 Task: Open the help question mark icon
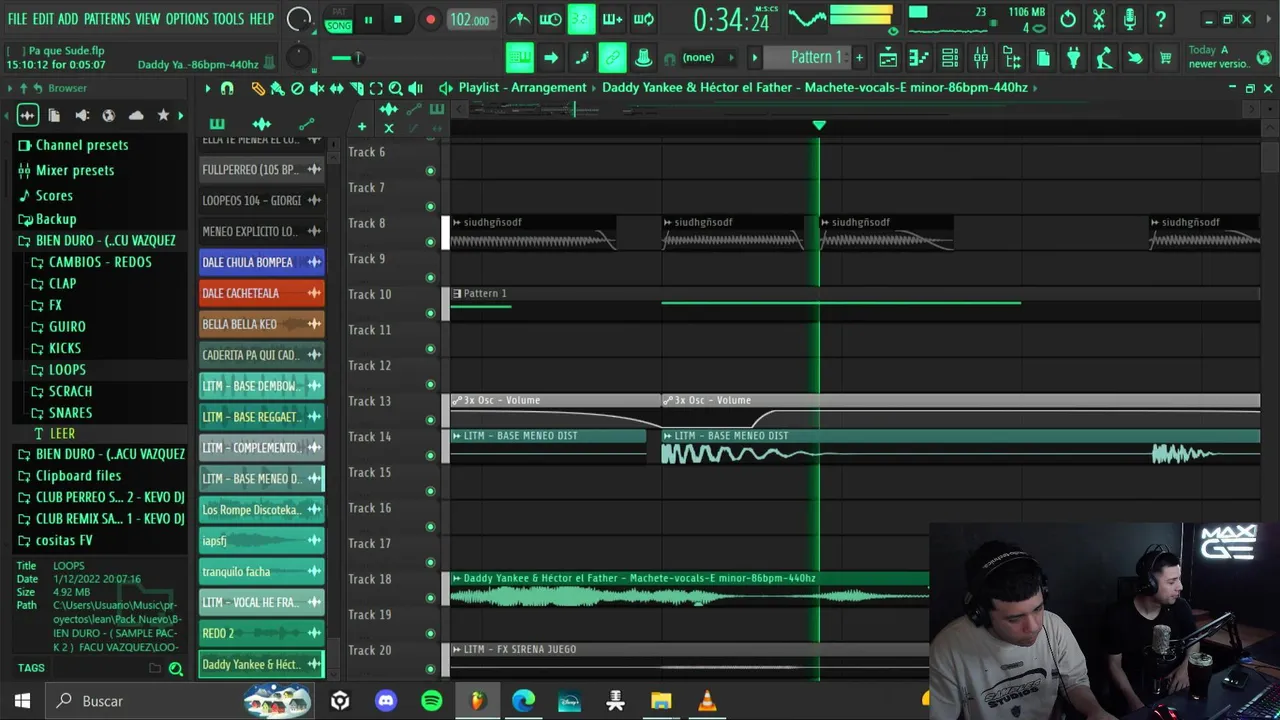coord(1161,19)
